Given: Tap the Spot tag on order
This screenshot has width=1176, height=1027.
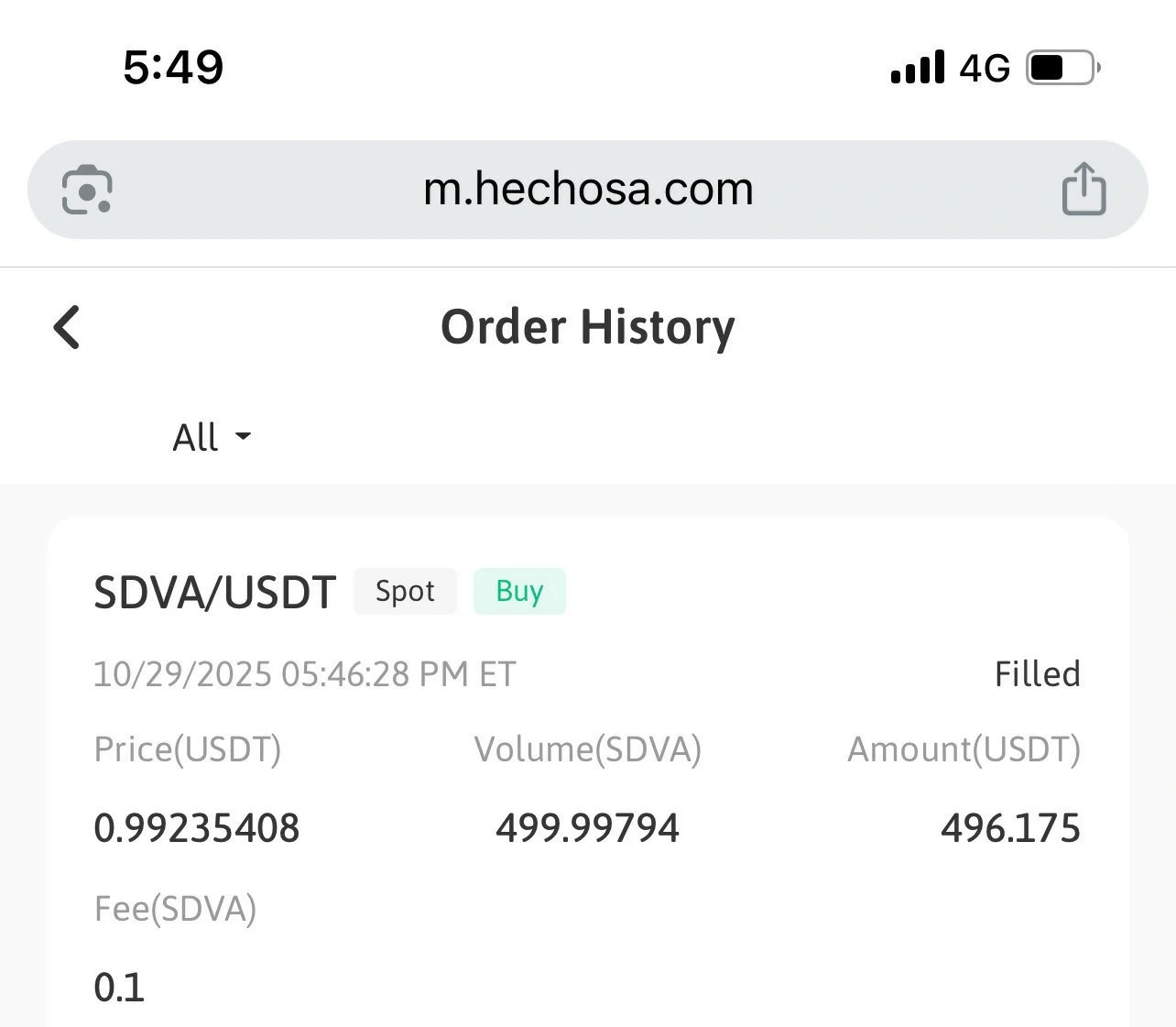Looking at the screenshot, I should tap(405, 591).
